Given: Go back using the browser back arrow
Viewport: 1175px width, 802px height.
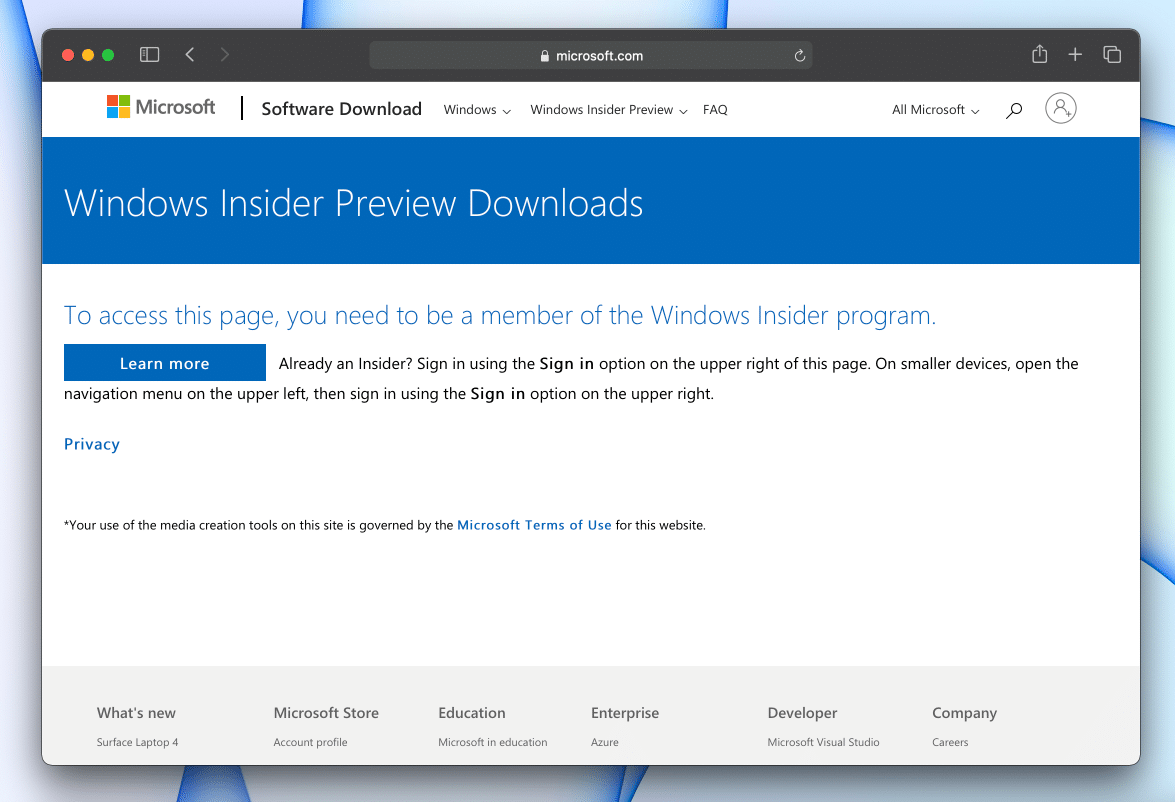Looking at the screenshot, I should click(x=190, y=55).
